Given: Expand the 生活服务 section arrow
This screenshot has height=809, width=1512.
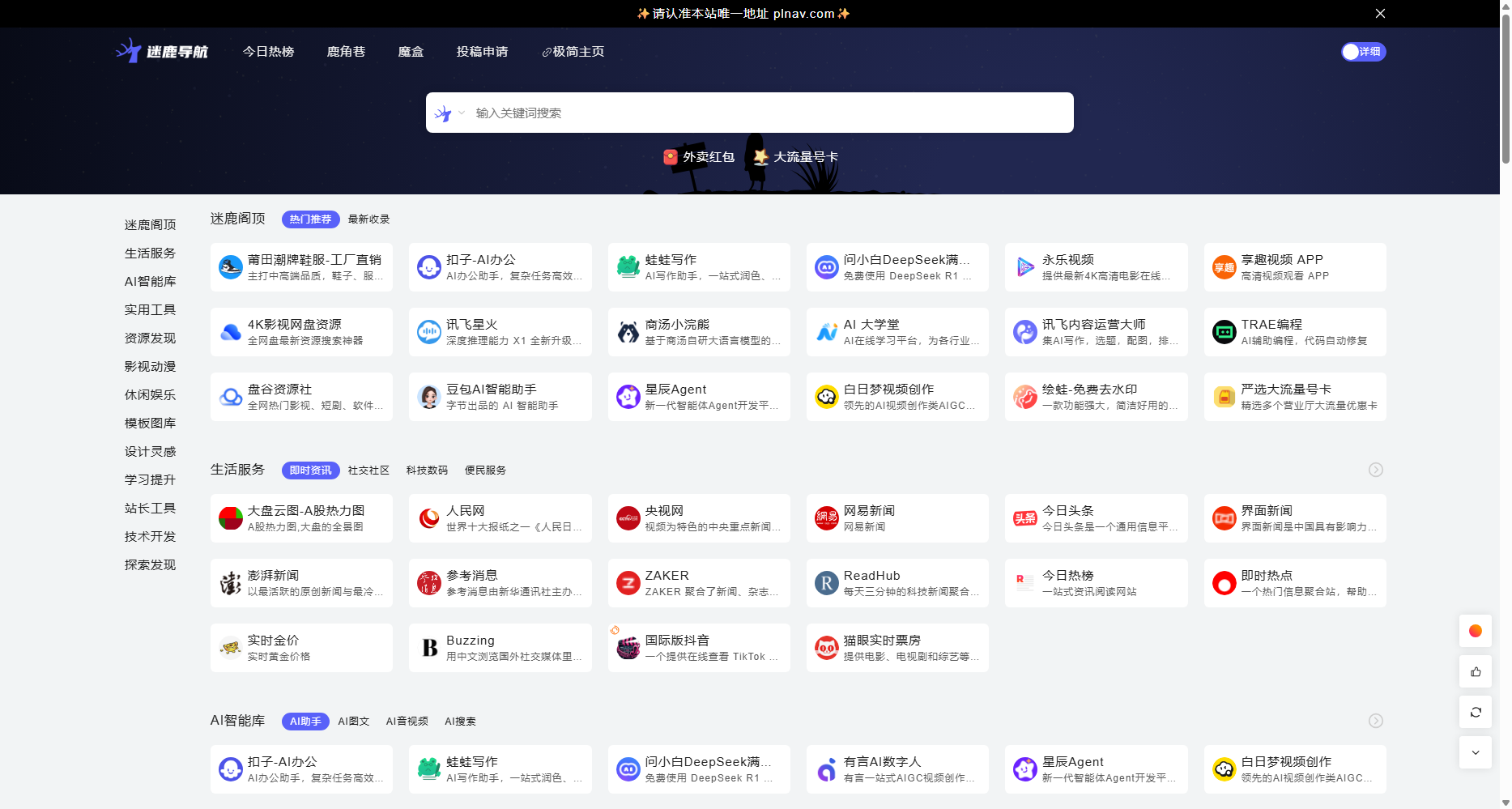Looking at the screenshot, I should click(x=1376, y=470).
